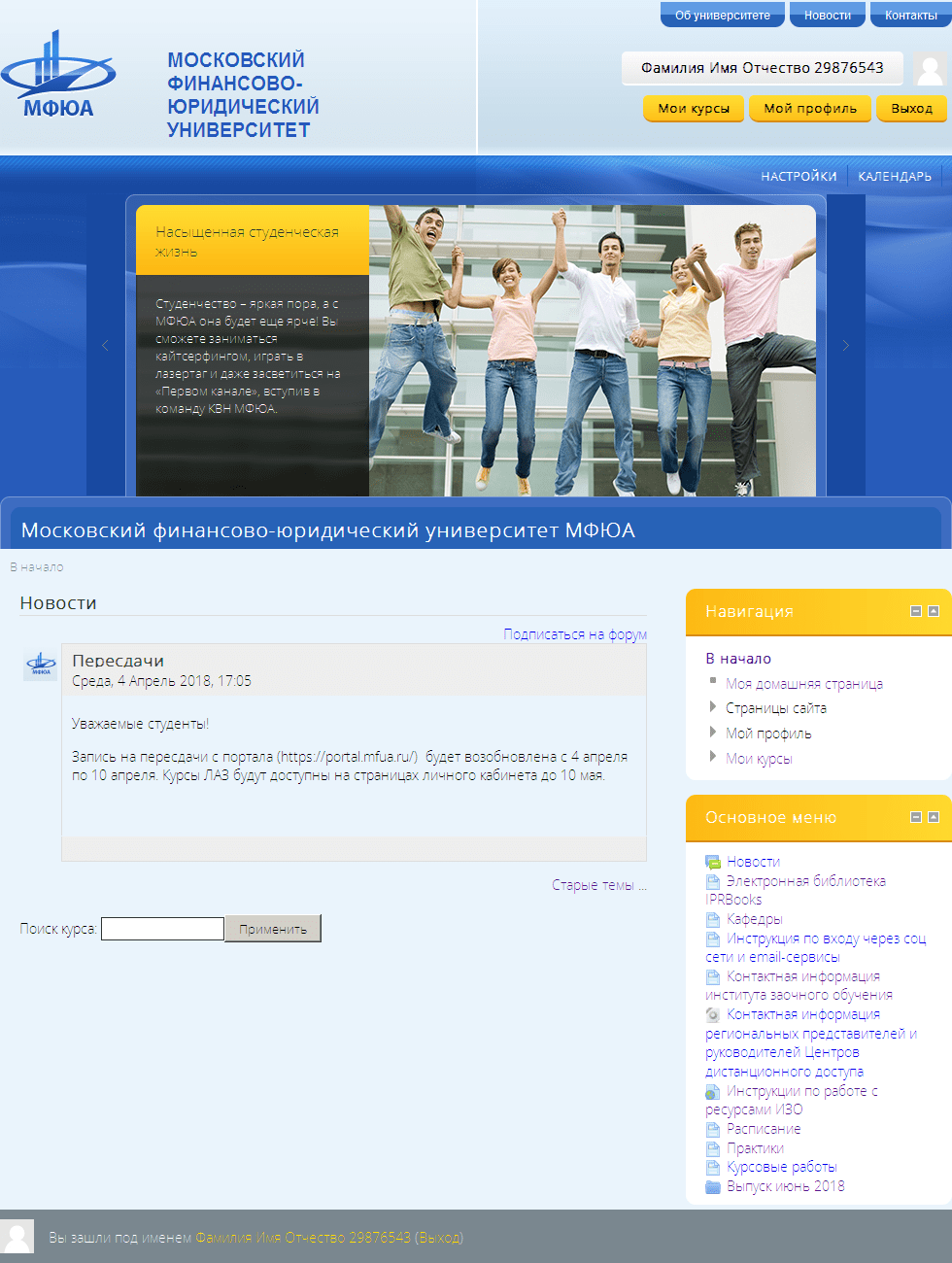This screenshot has width=952, height=1263.
Task: Collapse the Основное меню block
Action: [915, 817]
